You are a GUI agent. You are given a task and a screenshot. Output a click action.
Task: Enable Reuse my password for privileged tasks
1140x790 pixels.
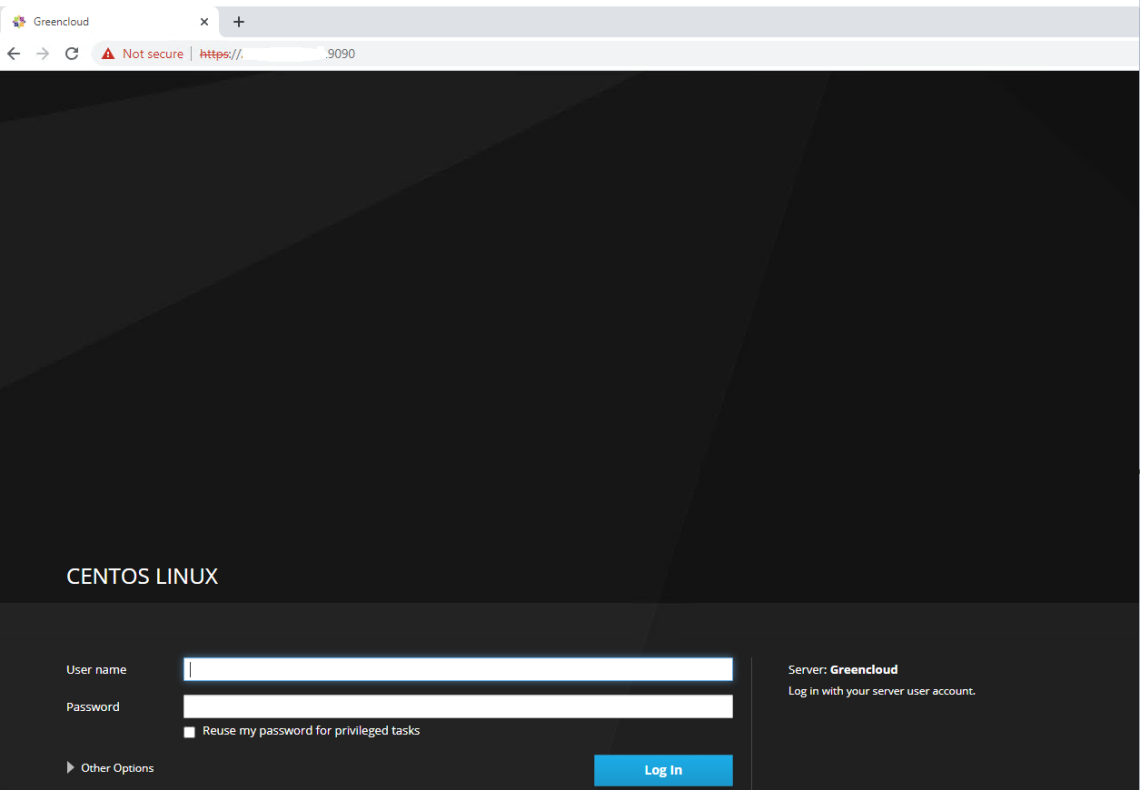coord(190,732)
